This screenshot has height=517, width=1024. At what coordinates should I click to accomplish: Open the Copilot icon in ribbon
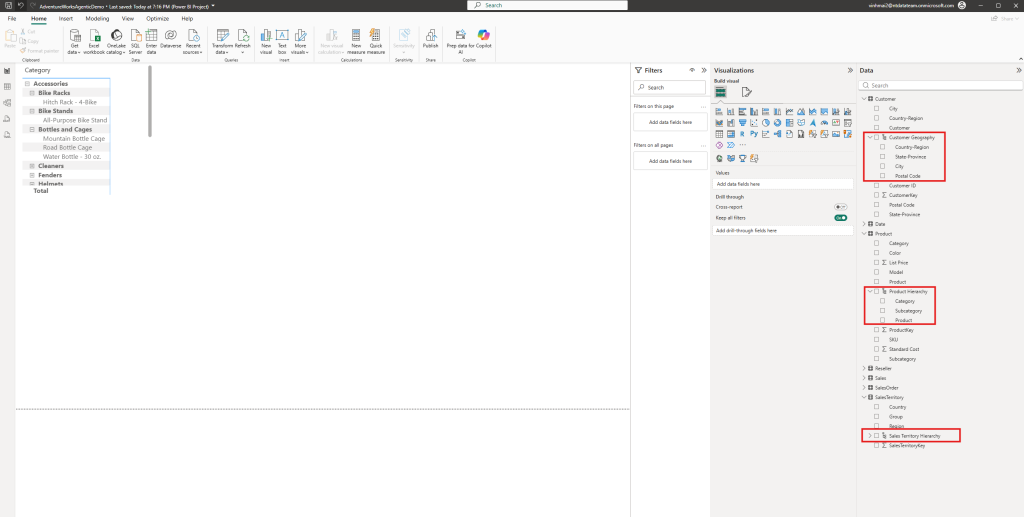click(483, 36)
